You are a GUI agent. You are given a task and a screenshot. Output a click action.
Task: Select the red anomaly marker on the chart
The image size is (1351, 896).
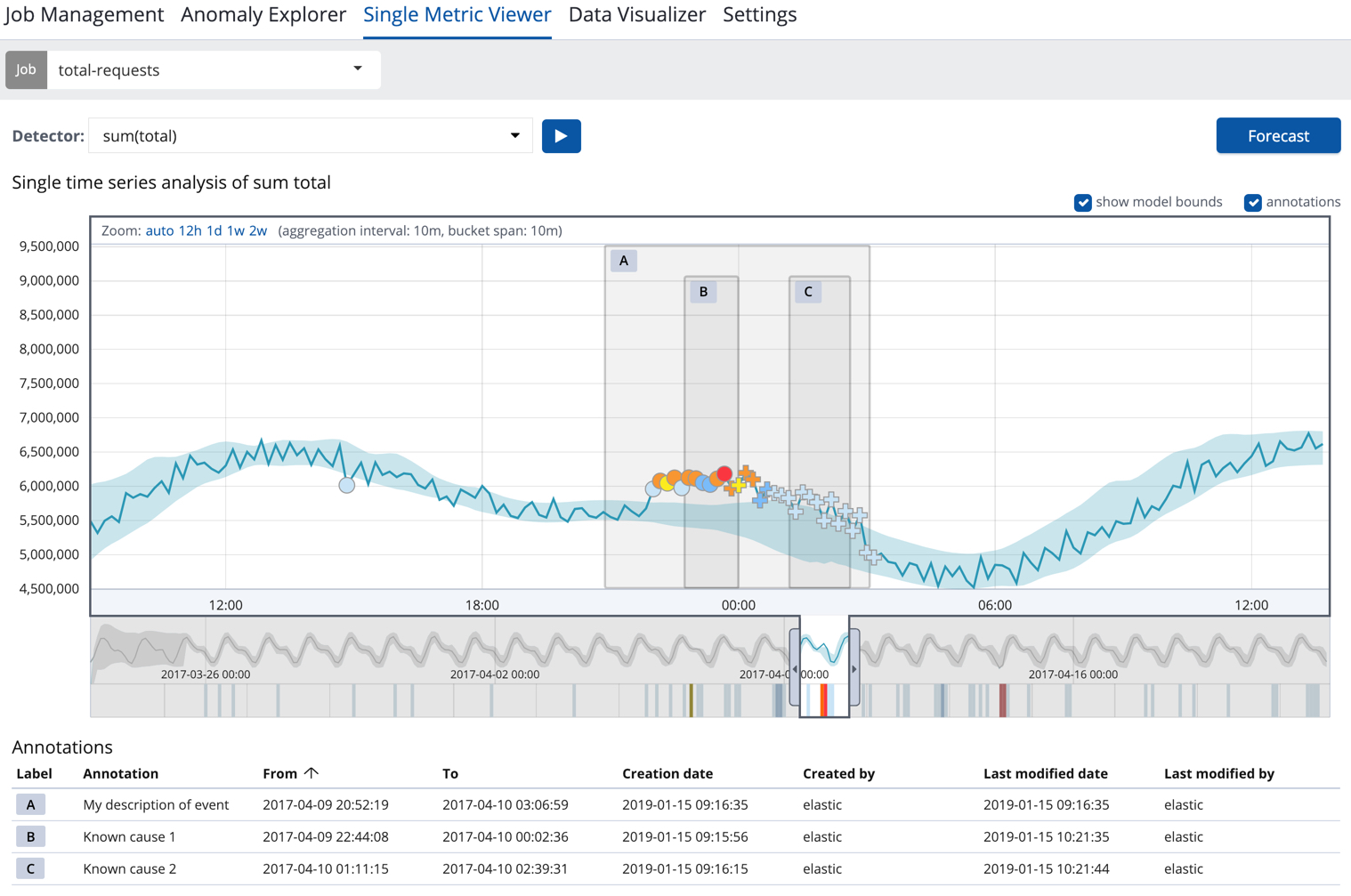[723, 473]
